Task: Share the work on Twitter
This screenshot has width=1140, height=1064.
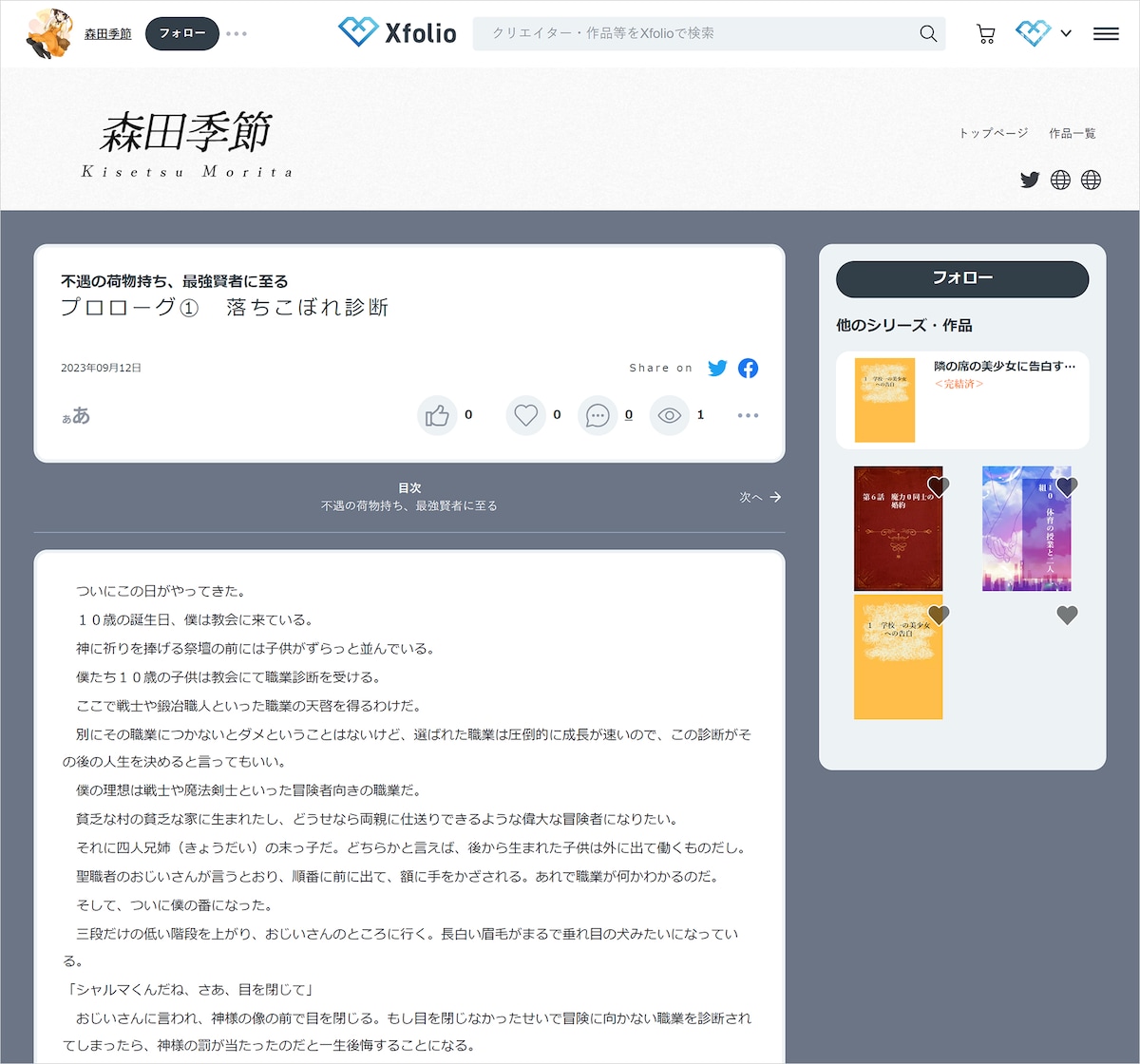Action: tap(717, 368)
